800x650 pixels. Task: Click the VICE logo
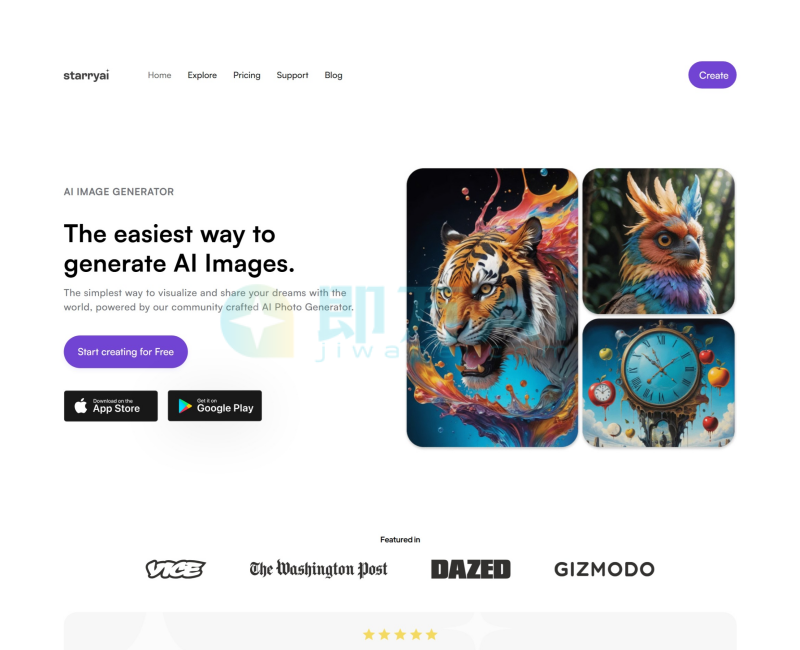tap(176, 569)
